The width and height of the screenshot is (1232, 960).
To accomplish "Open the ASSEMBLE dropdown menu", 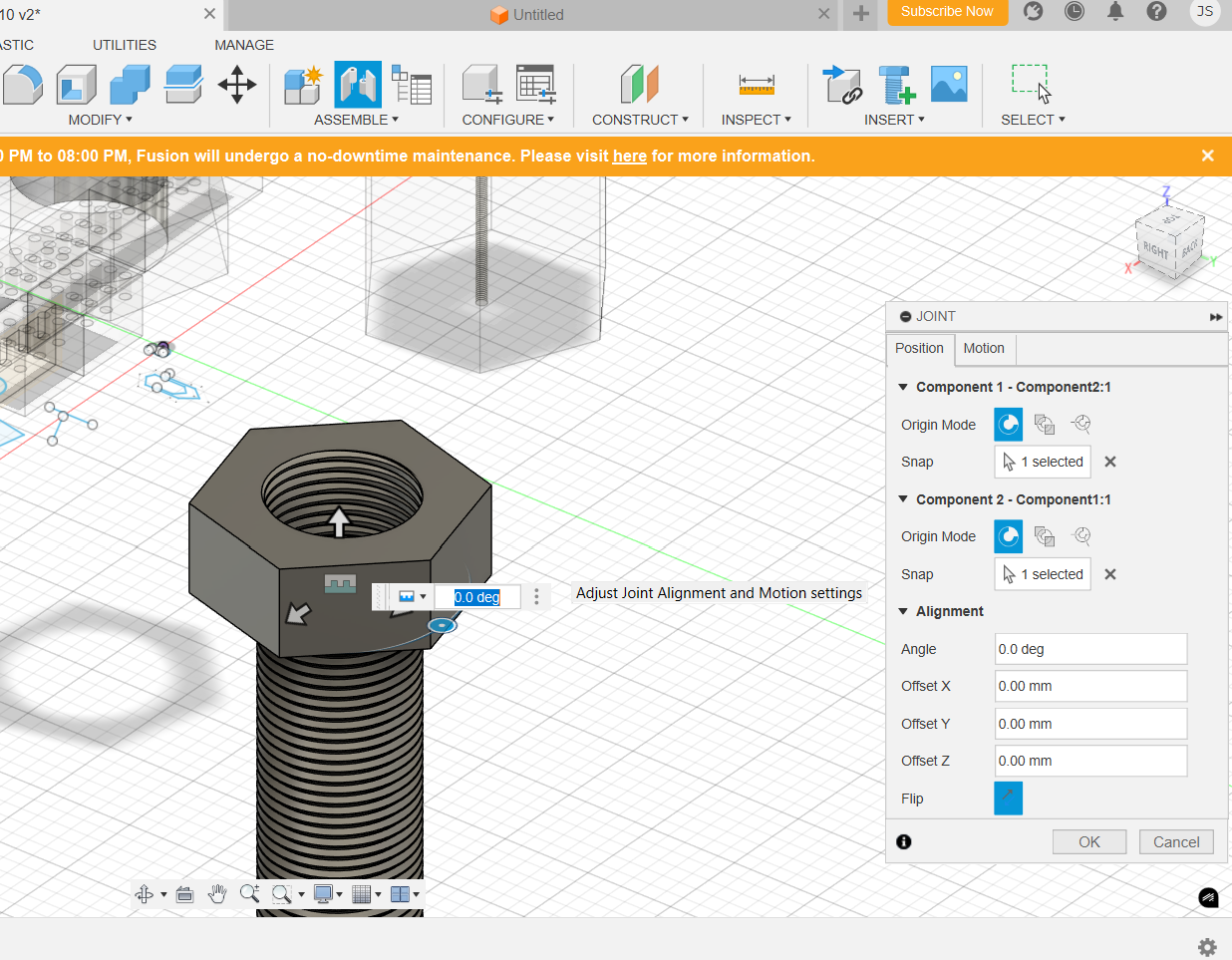I will point(356,120).
